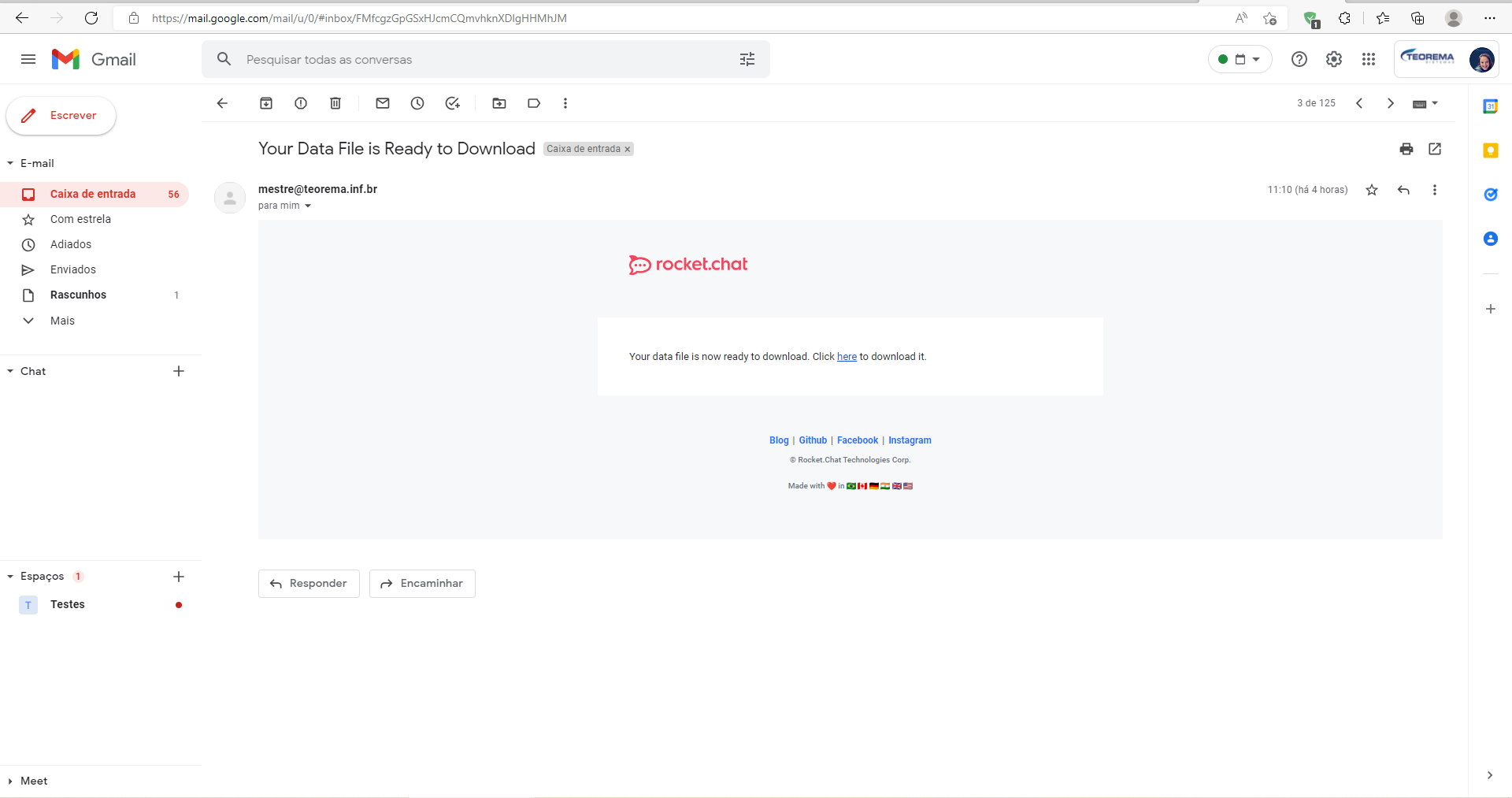1512x798 pixels.
Task: Expand the Meet section
Action: [10, 781]
